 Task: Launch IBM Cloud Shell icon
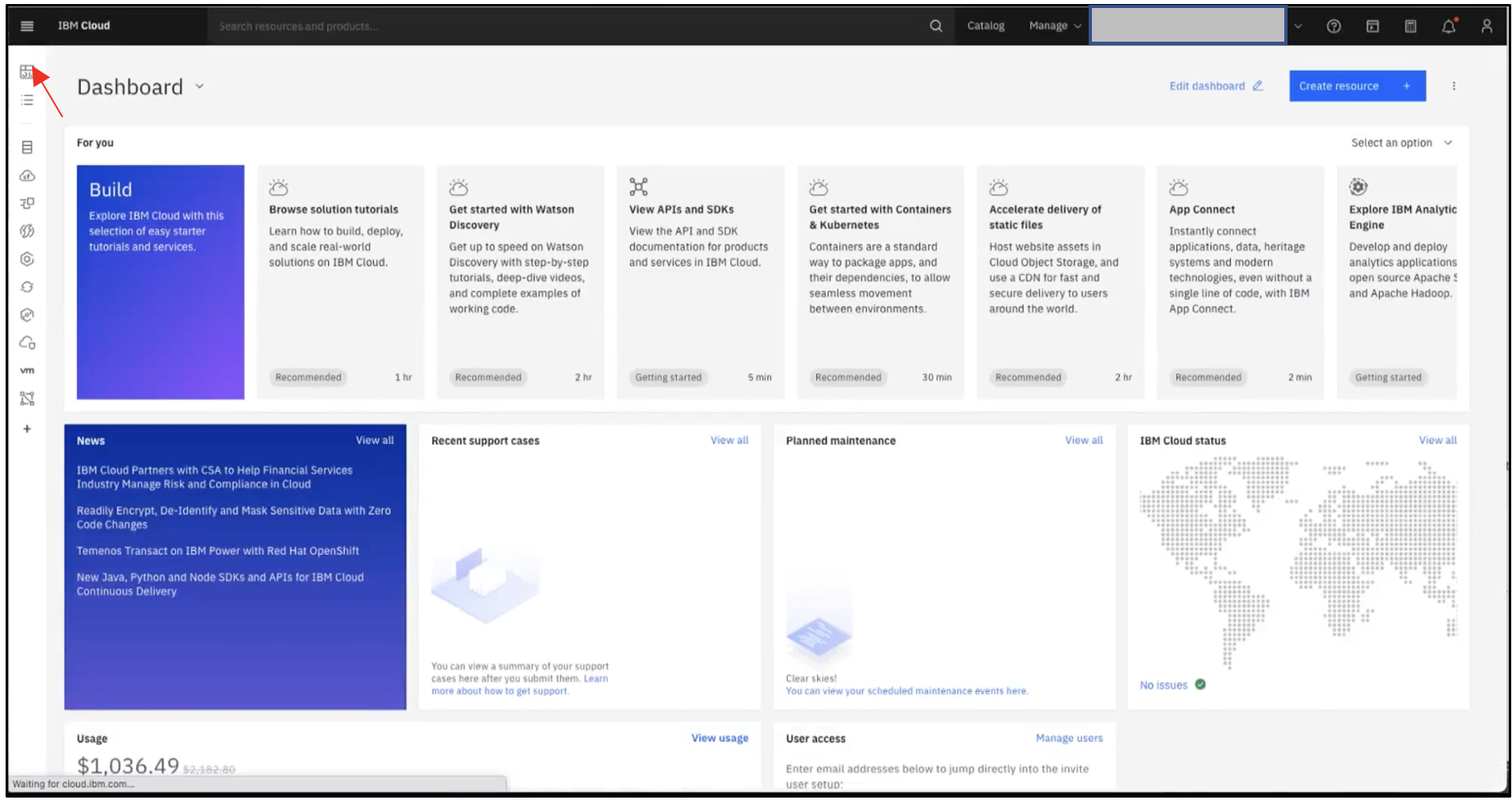pos(1372,26)
